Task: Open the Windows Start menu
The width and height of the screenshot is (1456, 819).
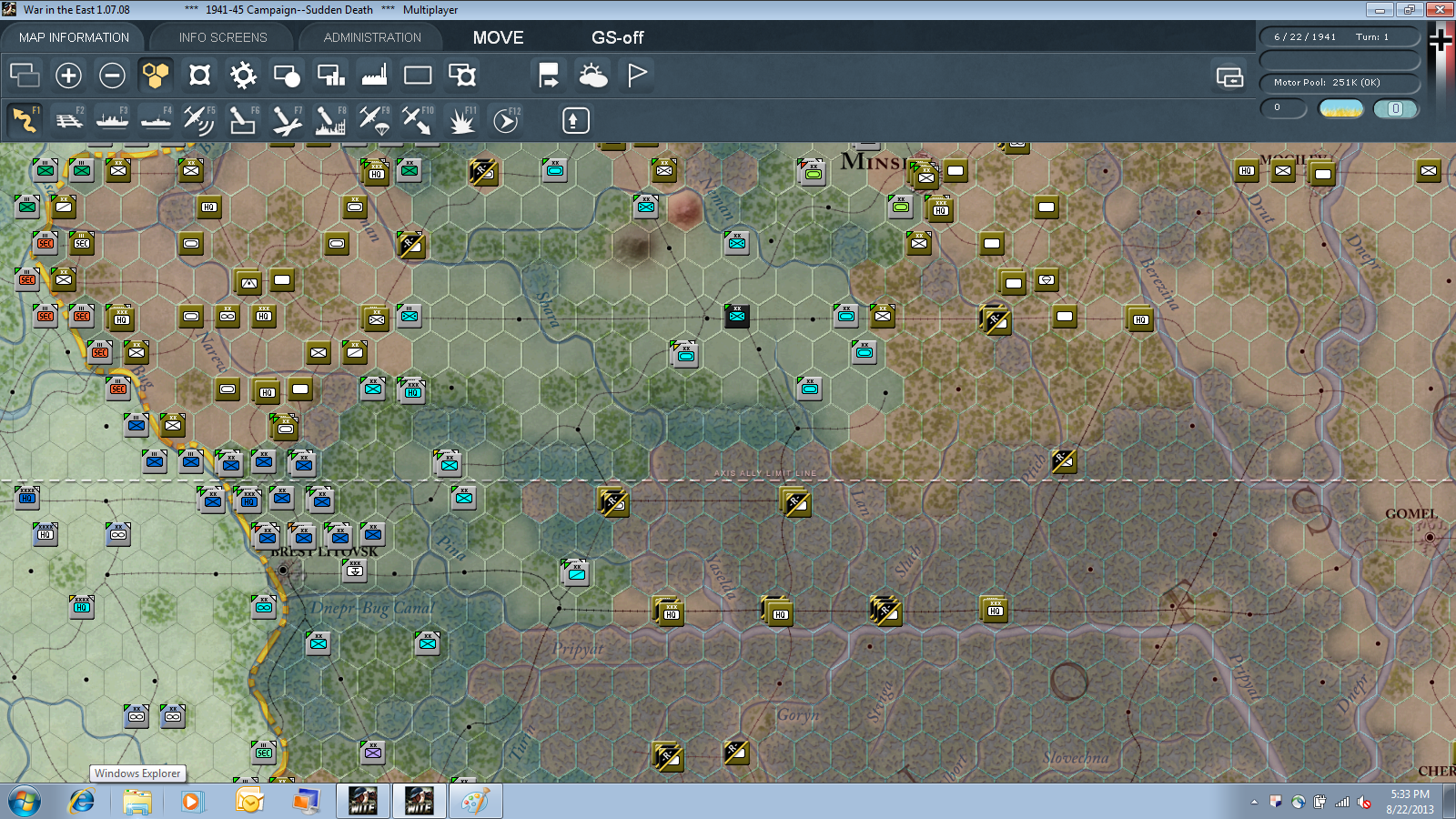Action: [25, 802]
